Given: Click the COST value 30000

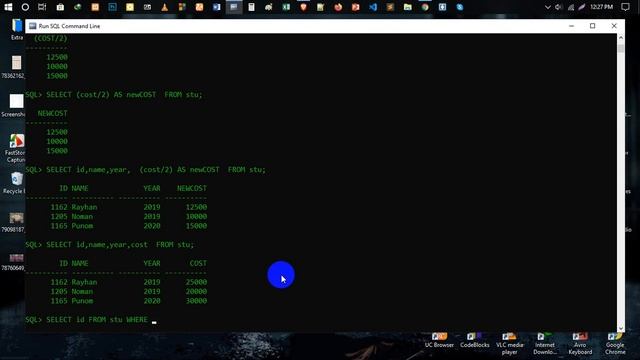Looking at the screenshot, I should point(196,301).
